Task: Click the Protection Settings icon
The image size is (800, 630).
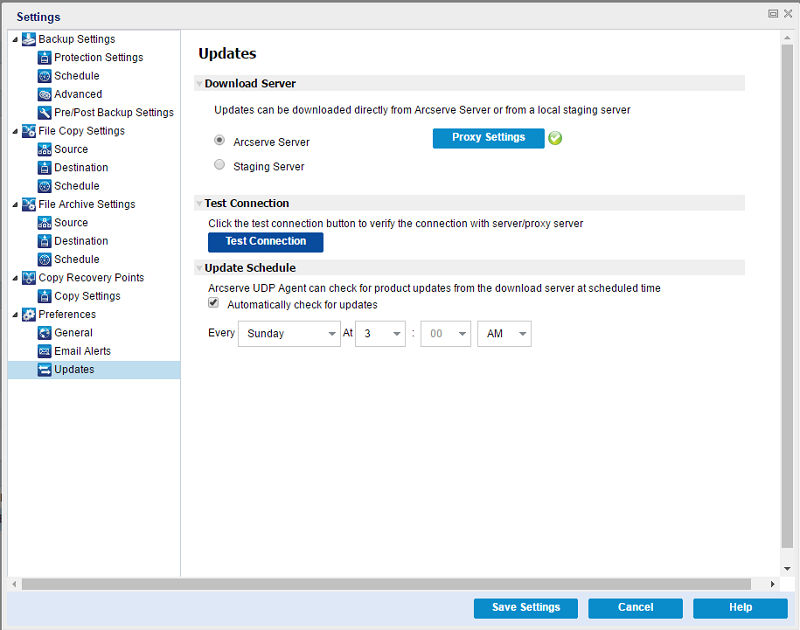Action: click(44, 58)
